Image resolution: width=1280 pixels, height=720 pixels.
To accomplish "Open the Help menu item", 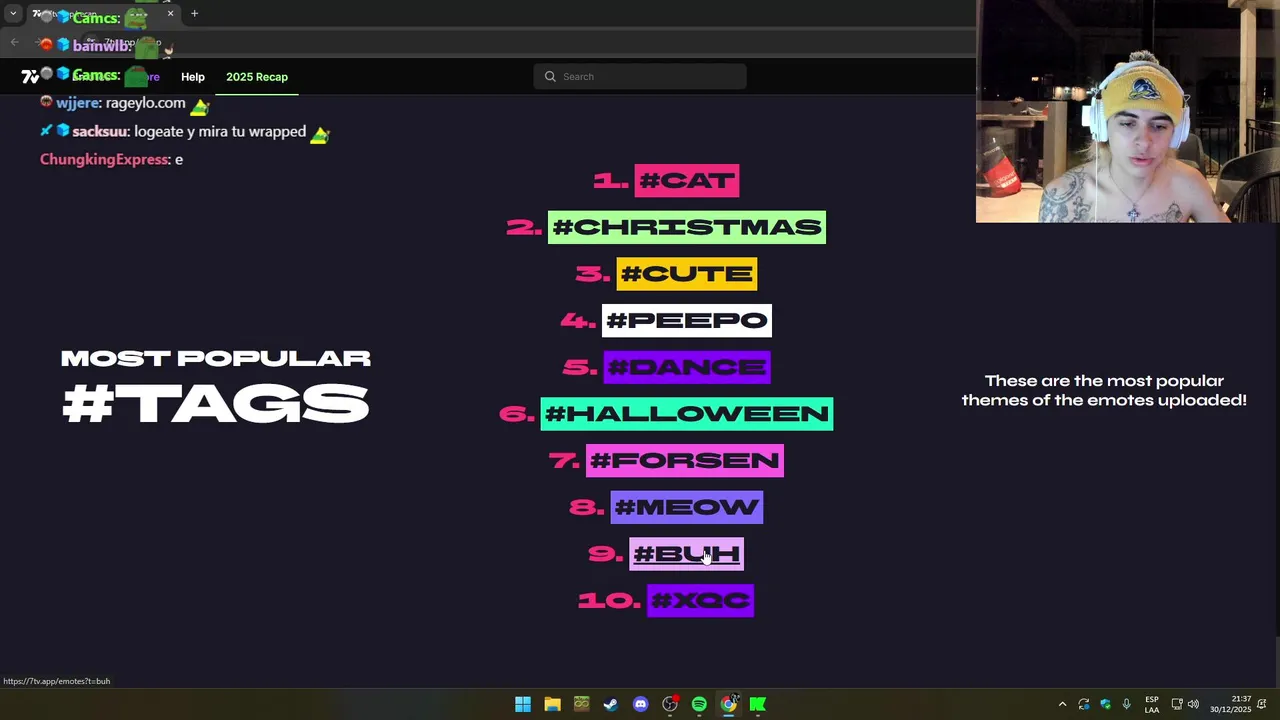I will coord(193,77).
